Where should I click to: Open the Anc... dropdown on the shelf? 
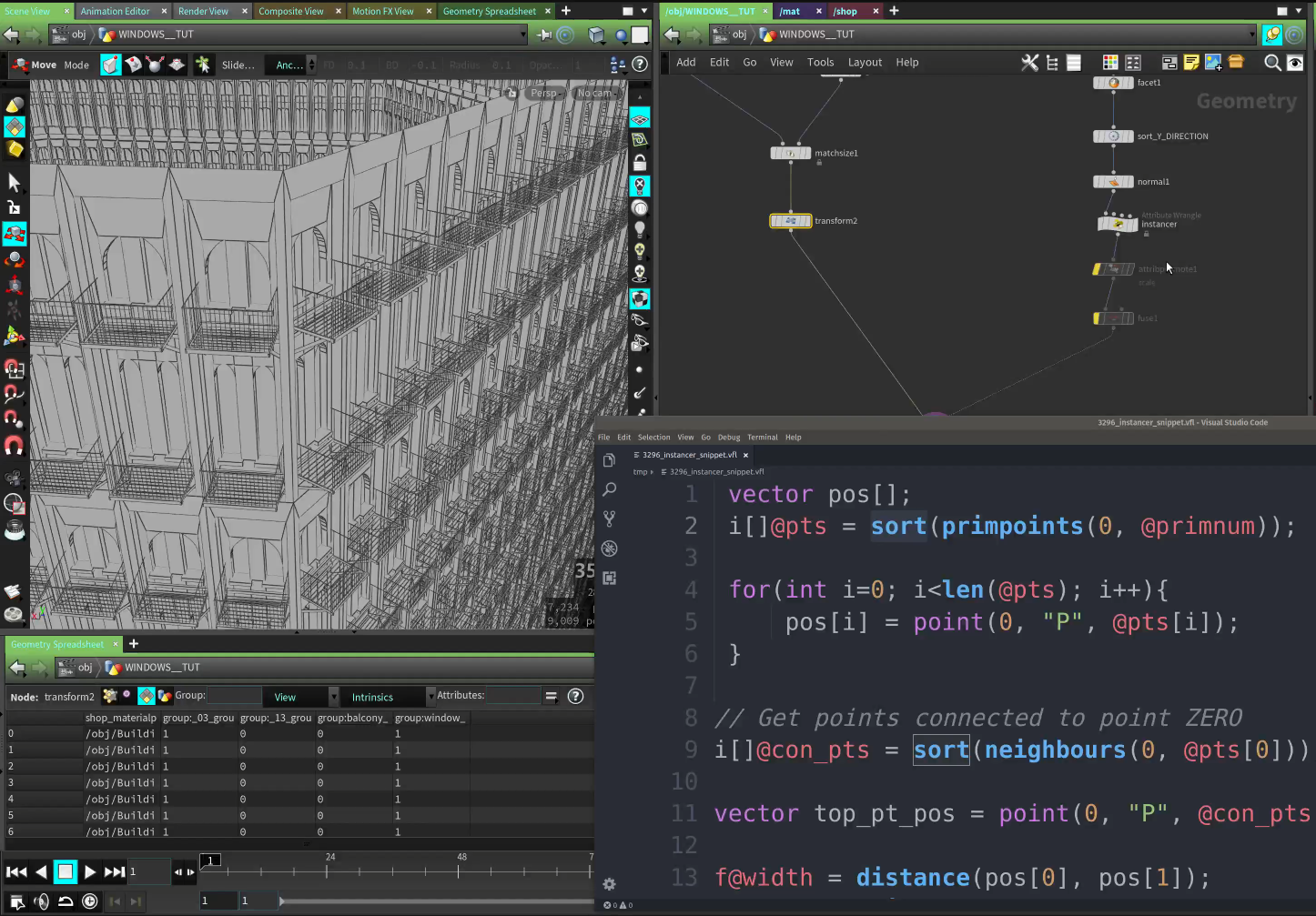(290, 65)
